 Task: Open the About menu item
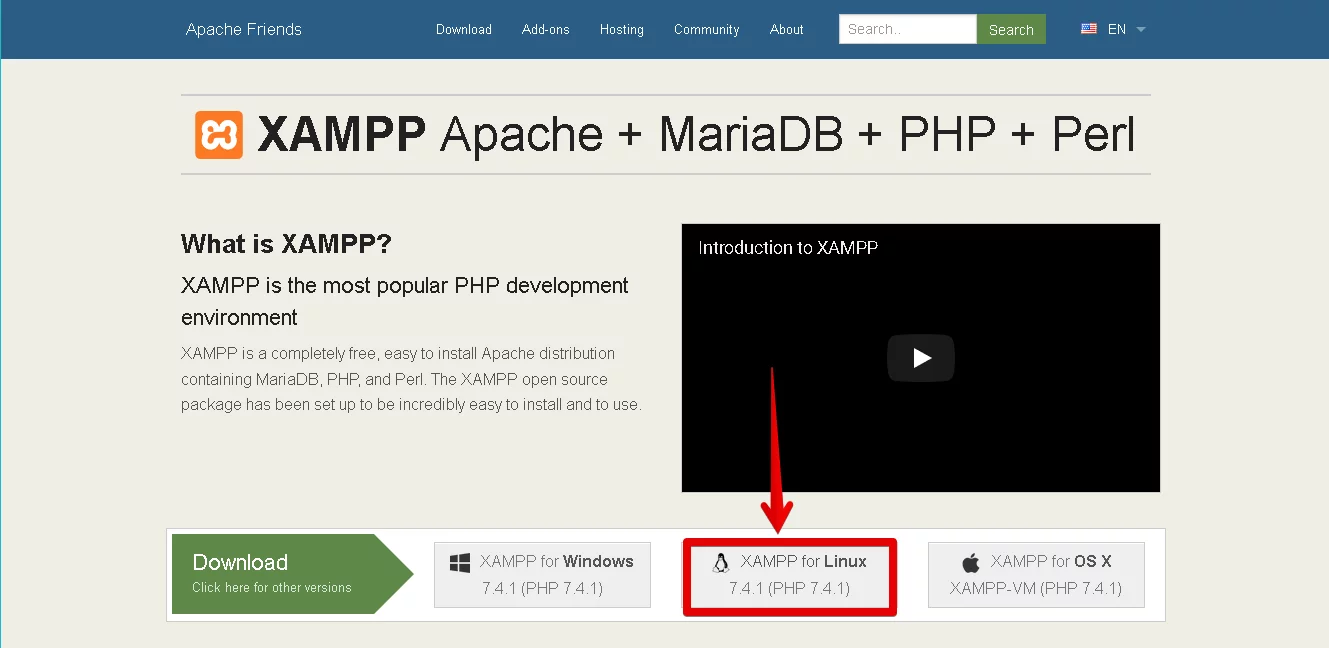tap(787, 29)
